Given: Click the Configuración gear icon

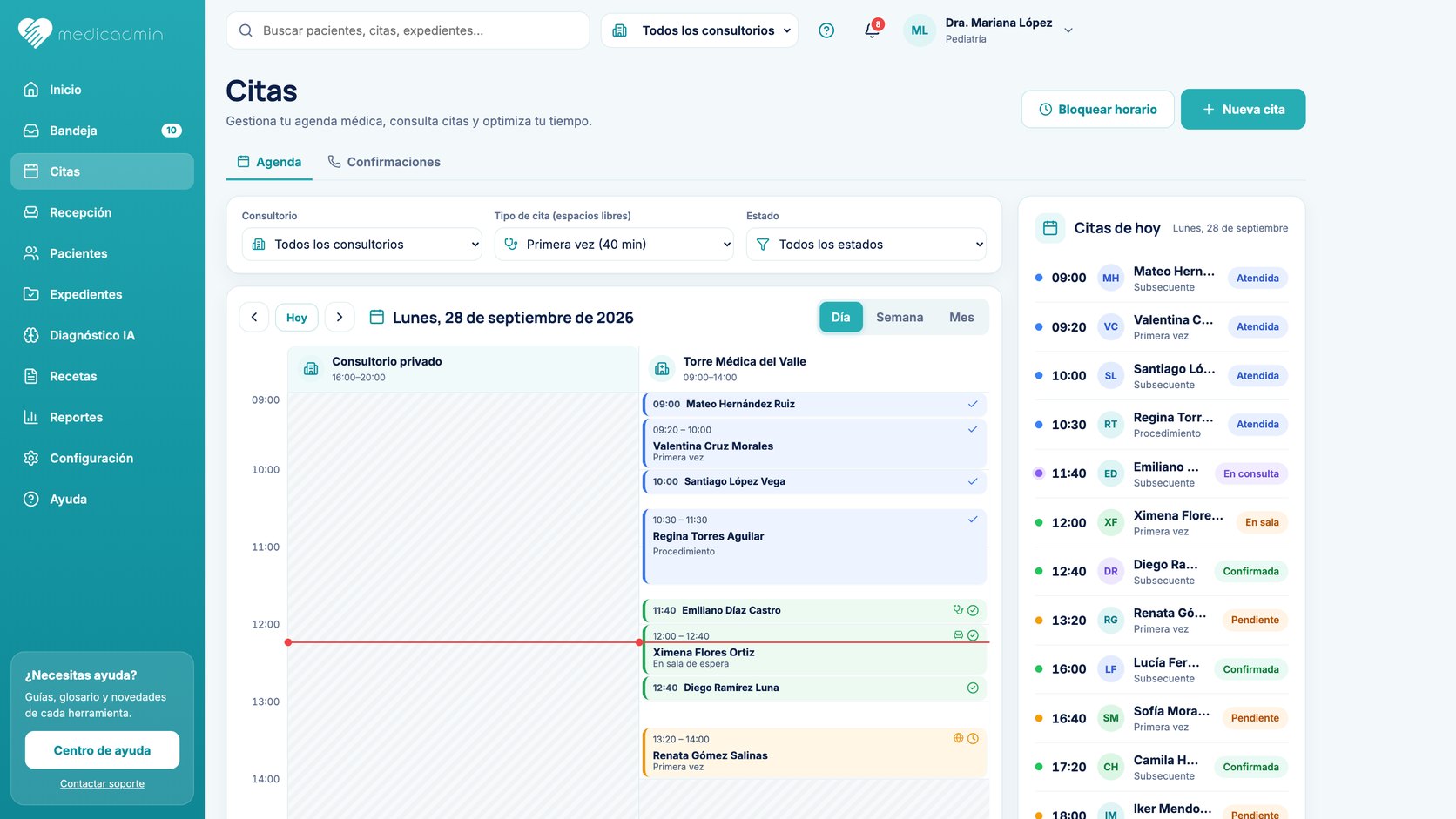Looking at the screenshot, I should pos(31,458).
